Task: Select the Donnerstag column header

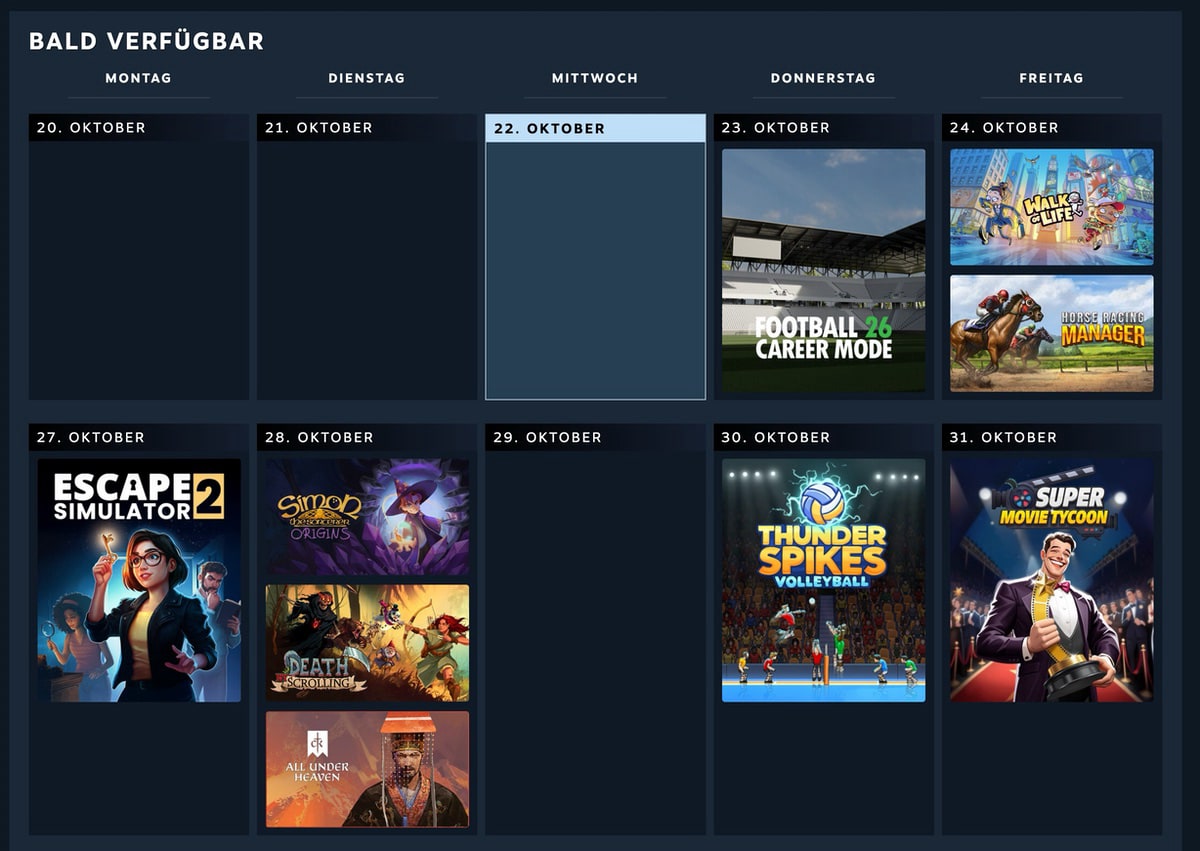Action: [823, 78]
